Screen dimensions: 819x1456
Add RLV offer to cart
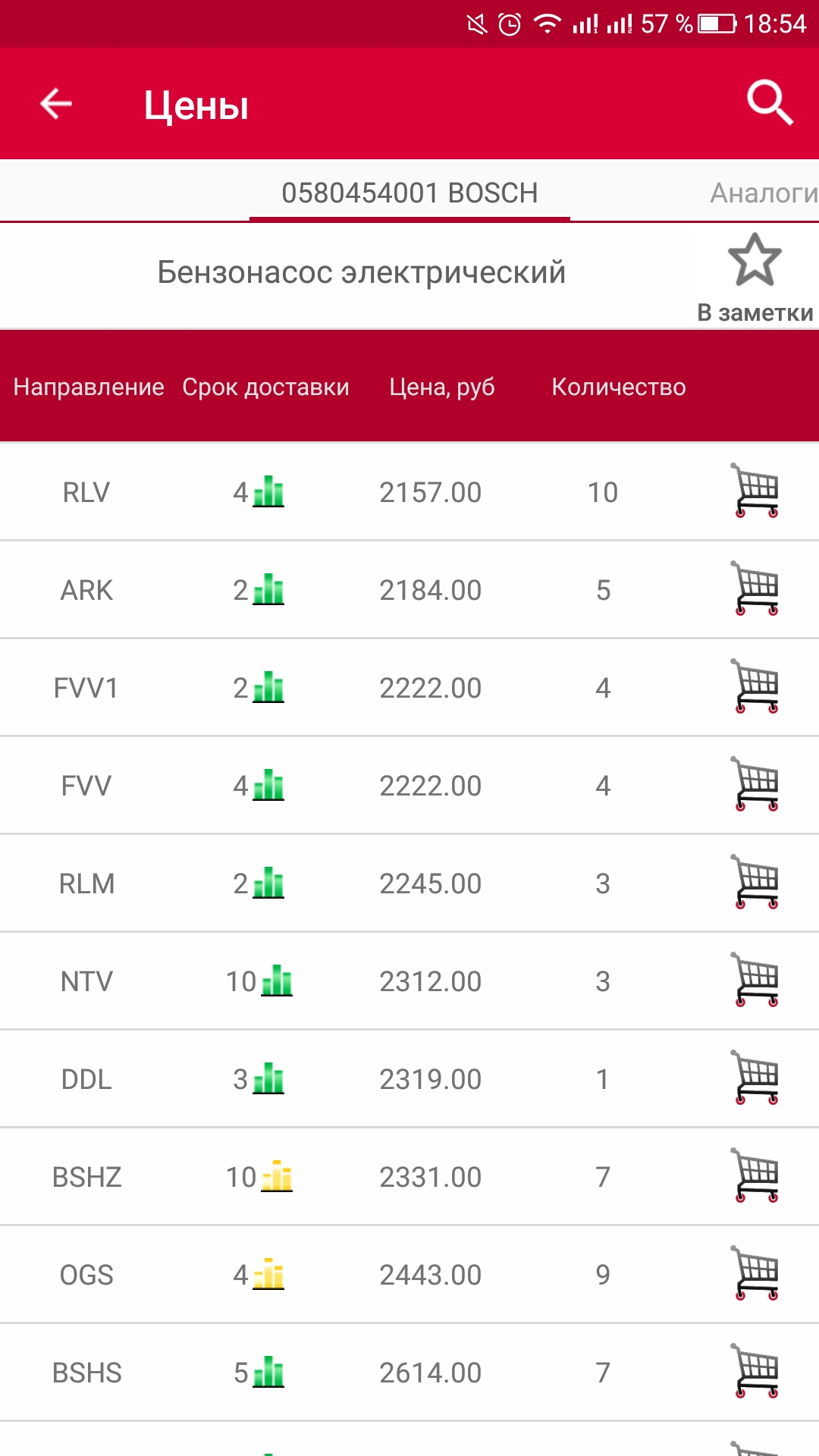tap(756, 491)
